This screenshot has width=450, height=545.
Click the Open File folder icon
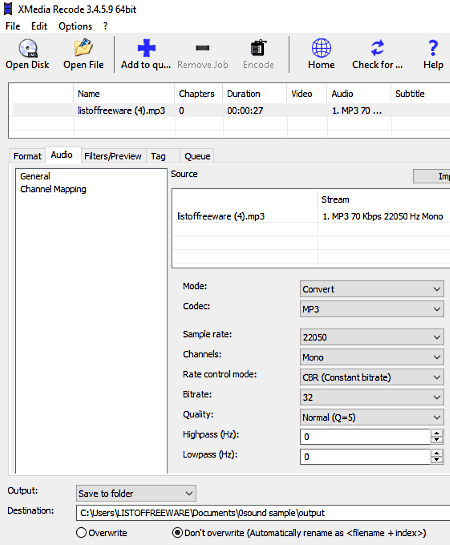pyautogui.click(x=83, y=47)
